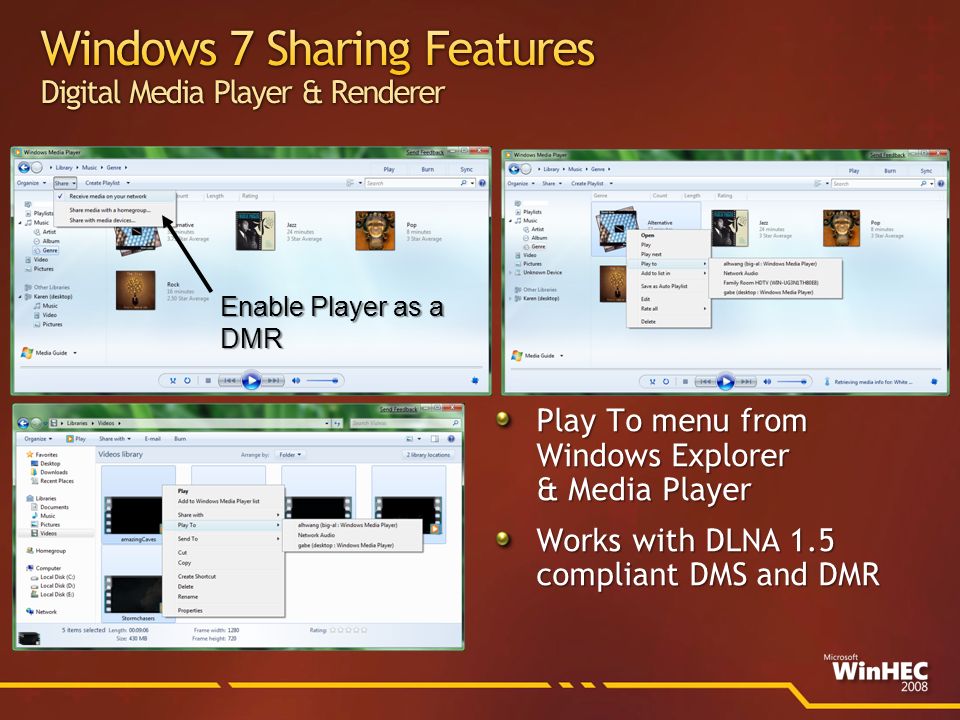Open the 'Arrange by: Folder' dropdown in Explorer
Screen dimensions: 960x720
tap(290, 455)
